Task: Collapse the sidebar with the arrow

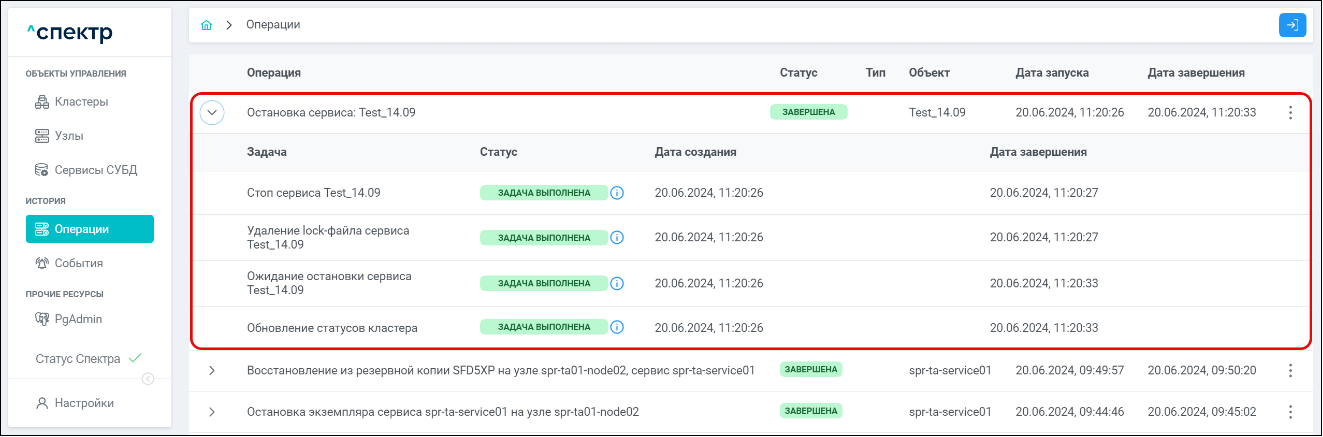Action: point(148,379)
